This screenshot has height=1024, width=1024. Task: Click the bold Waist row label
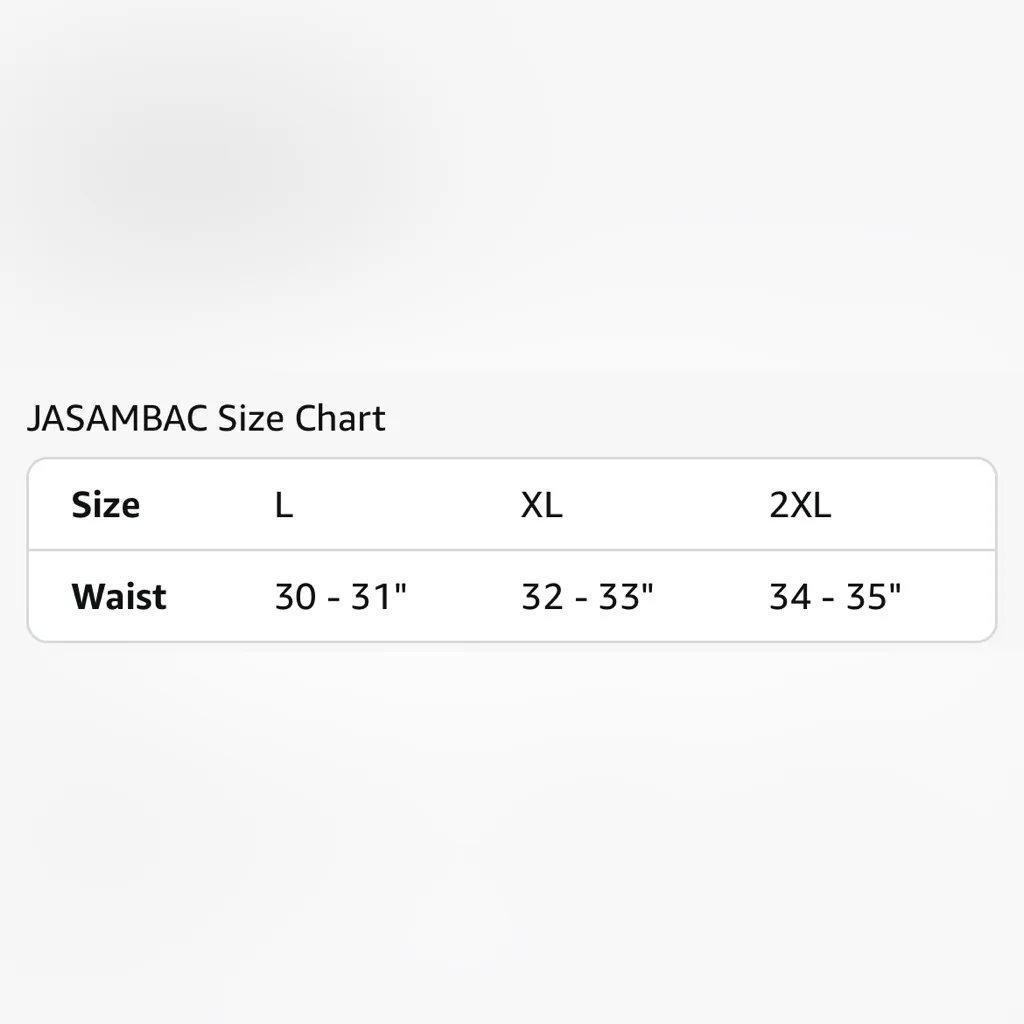119,597
